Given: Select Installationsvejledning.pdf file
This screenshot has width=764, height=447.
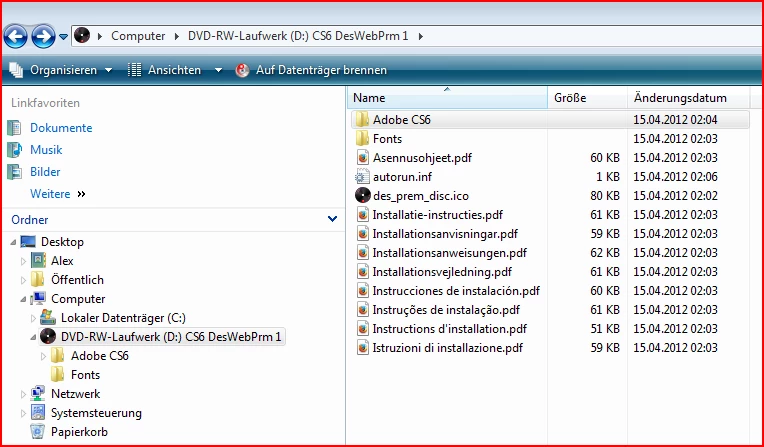Looking at the screenshot, I should (x=442, y=272).
